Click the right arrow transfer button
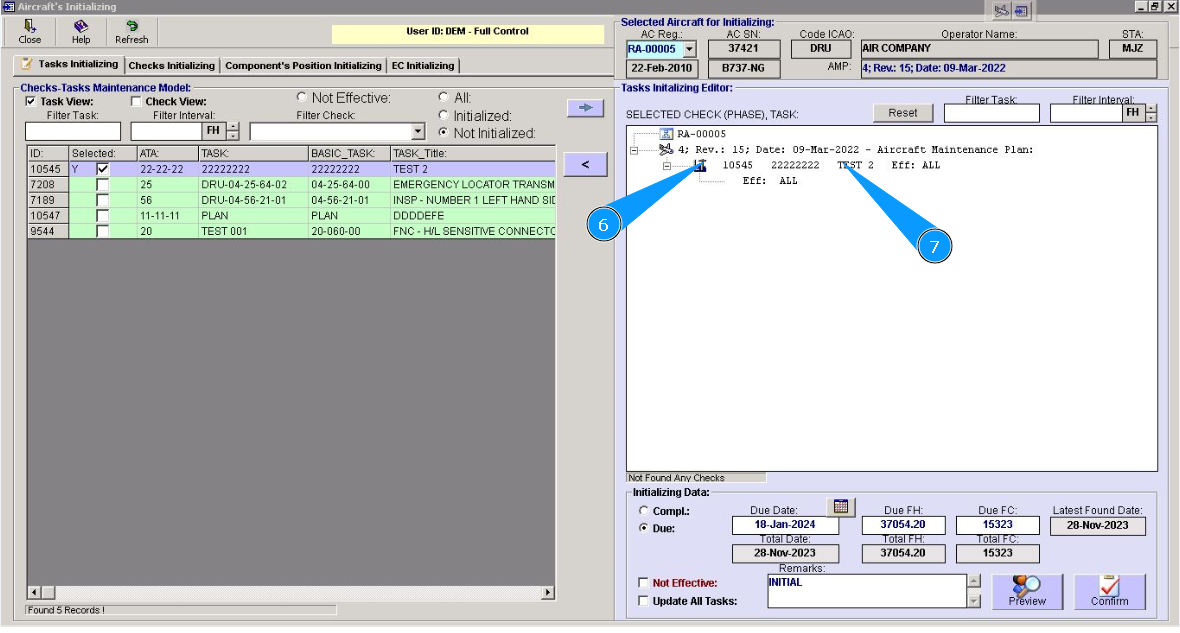Viewport: 1180px width, 633px height. [x=585, y=108]
